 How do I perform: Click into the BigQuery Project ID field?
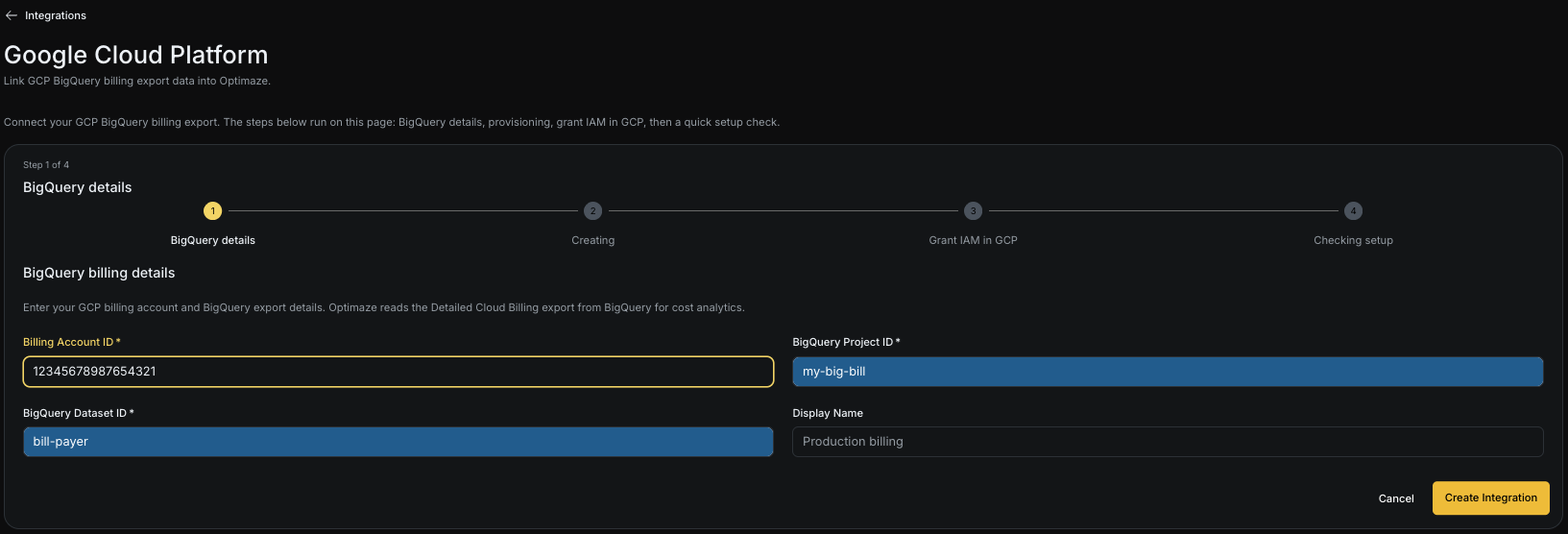coord(1168,372)
